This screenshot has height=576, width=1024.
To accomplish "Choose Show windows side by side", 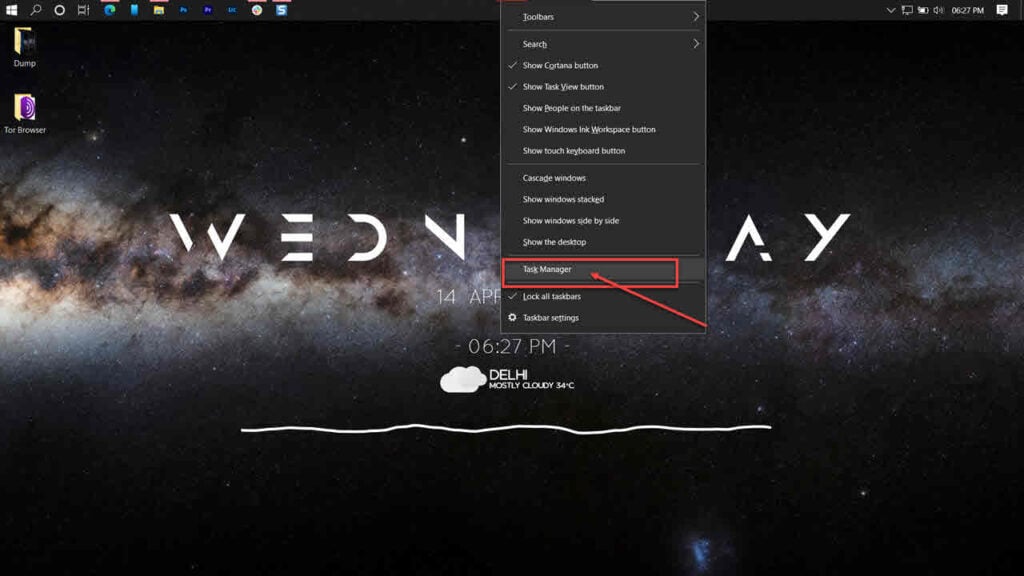I will 570,221.
